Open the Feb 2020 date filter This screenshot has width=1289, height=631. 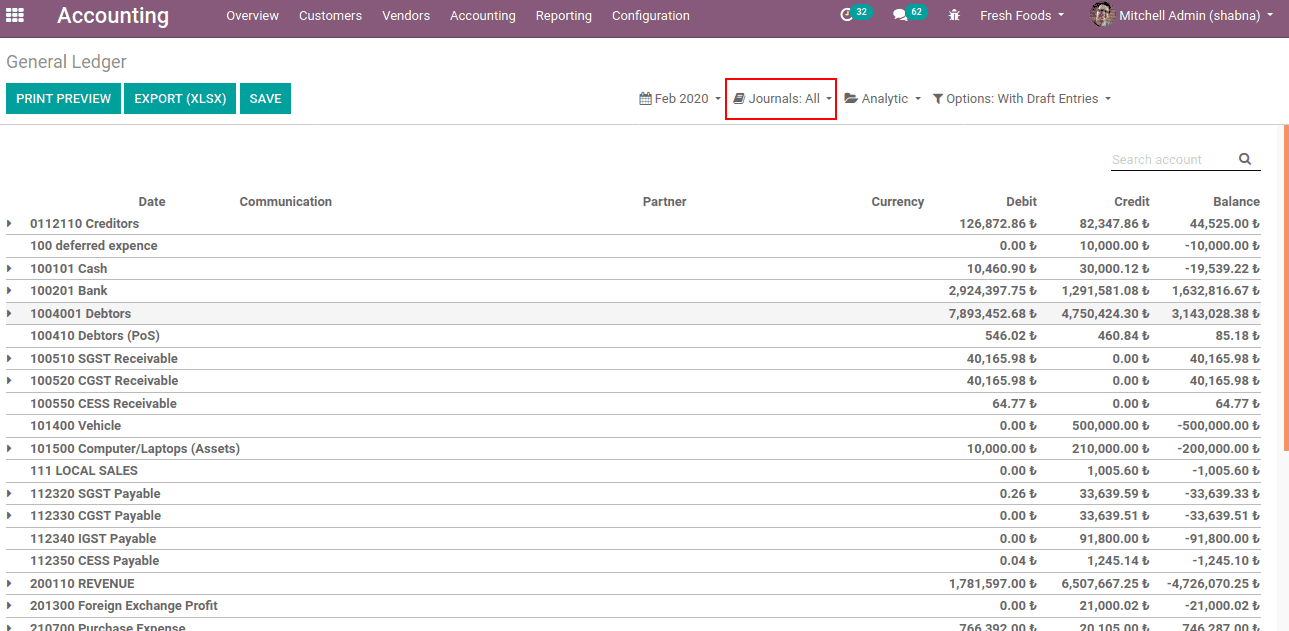(x=680, y=98)
